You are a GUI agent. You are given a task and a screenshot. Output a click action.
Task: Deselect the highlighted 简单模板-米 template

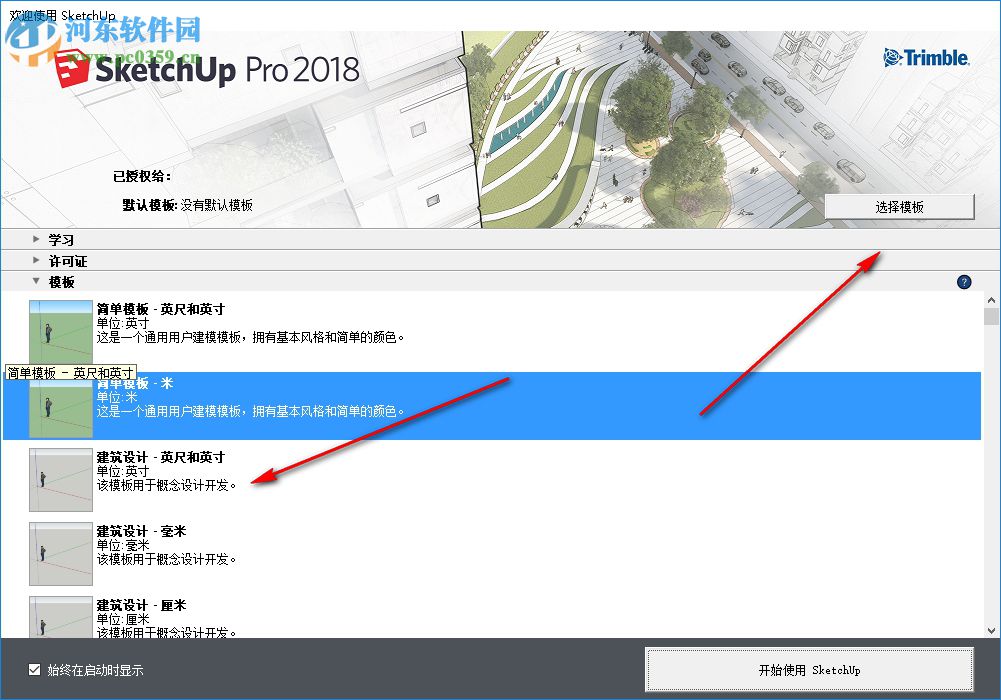(x=400, y=405)
